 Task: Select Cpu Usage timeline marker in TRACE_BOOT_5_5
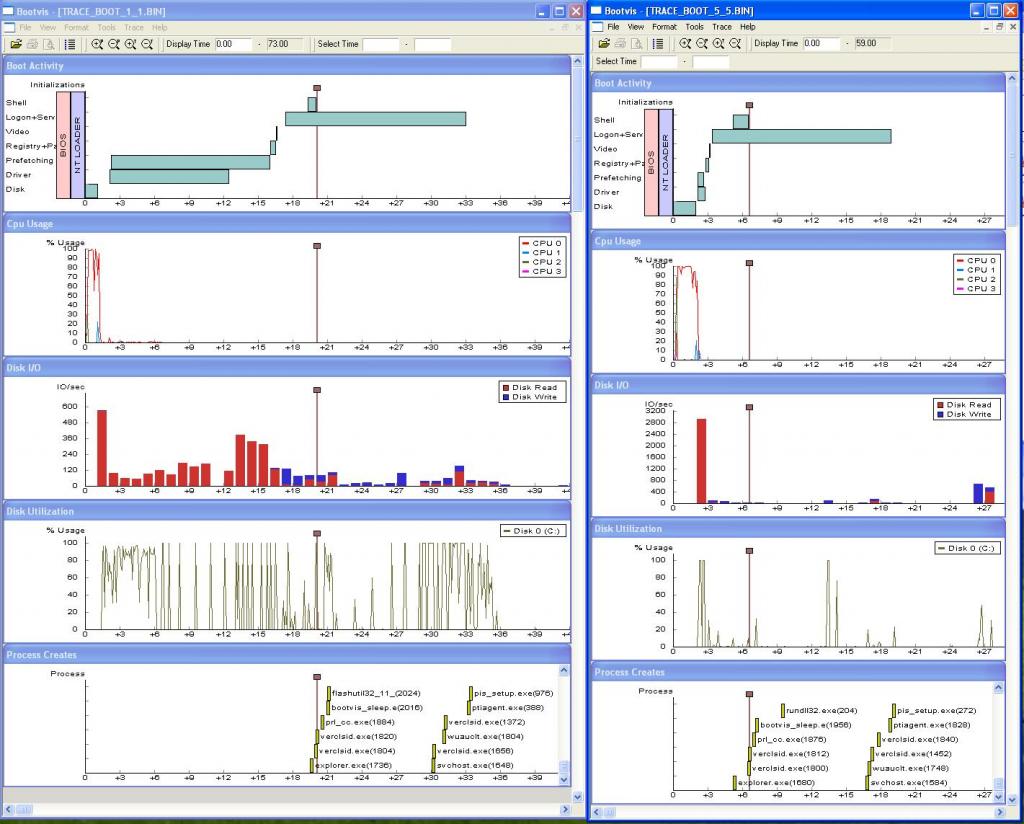(749, 263)
